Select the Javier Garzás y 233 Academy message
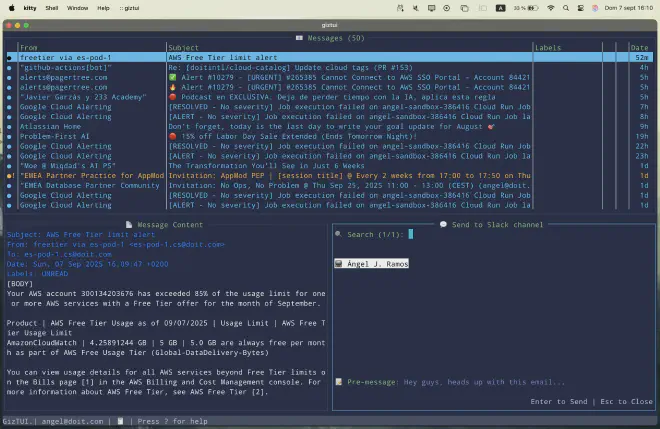 330,97
